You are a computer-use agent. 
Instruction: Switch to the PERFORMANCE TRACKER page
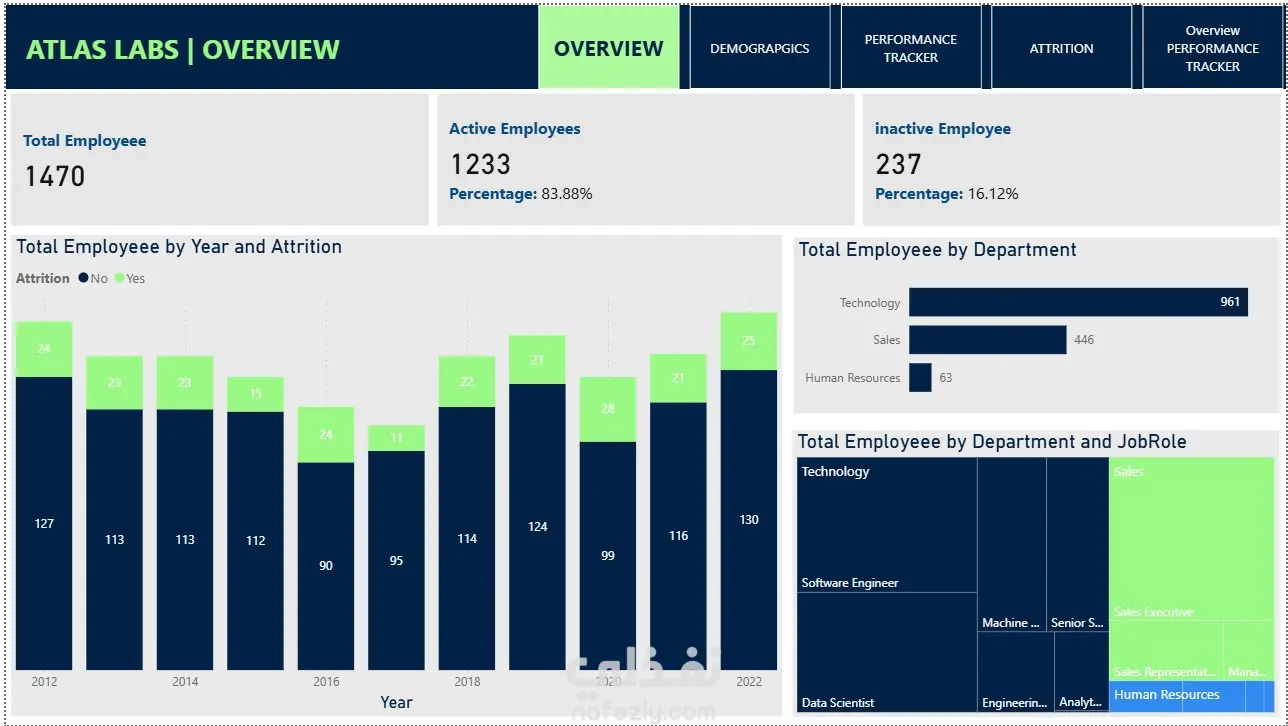[x=911, y=48]
